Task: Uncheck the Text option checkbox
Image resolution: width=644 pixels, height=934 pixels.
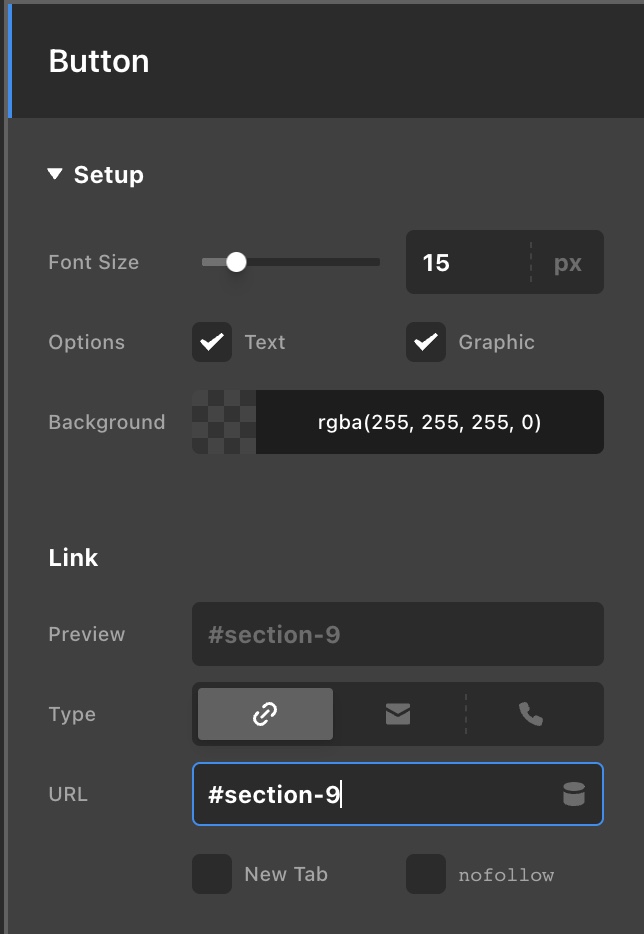Action: [212, 342]
